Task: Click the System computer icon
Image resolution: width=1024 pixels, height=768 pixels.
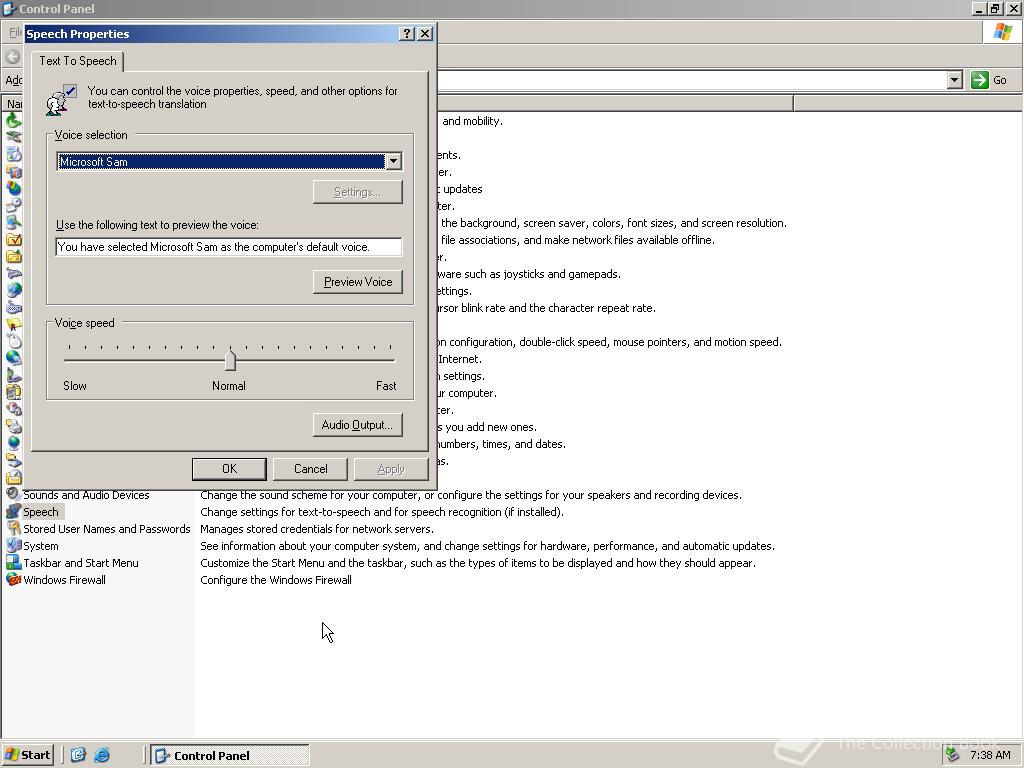Action: [13, 545]
